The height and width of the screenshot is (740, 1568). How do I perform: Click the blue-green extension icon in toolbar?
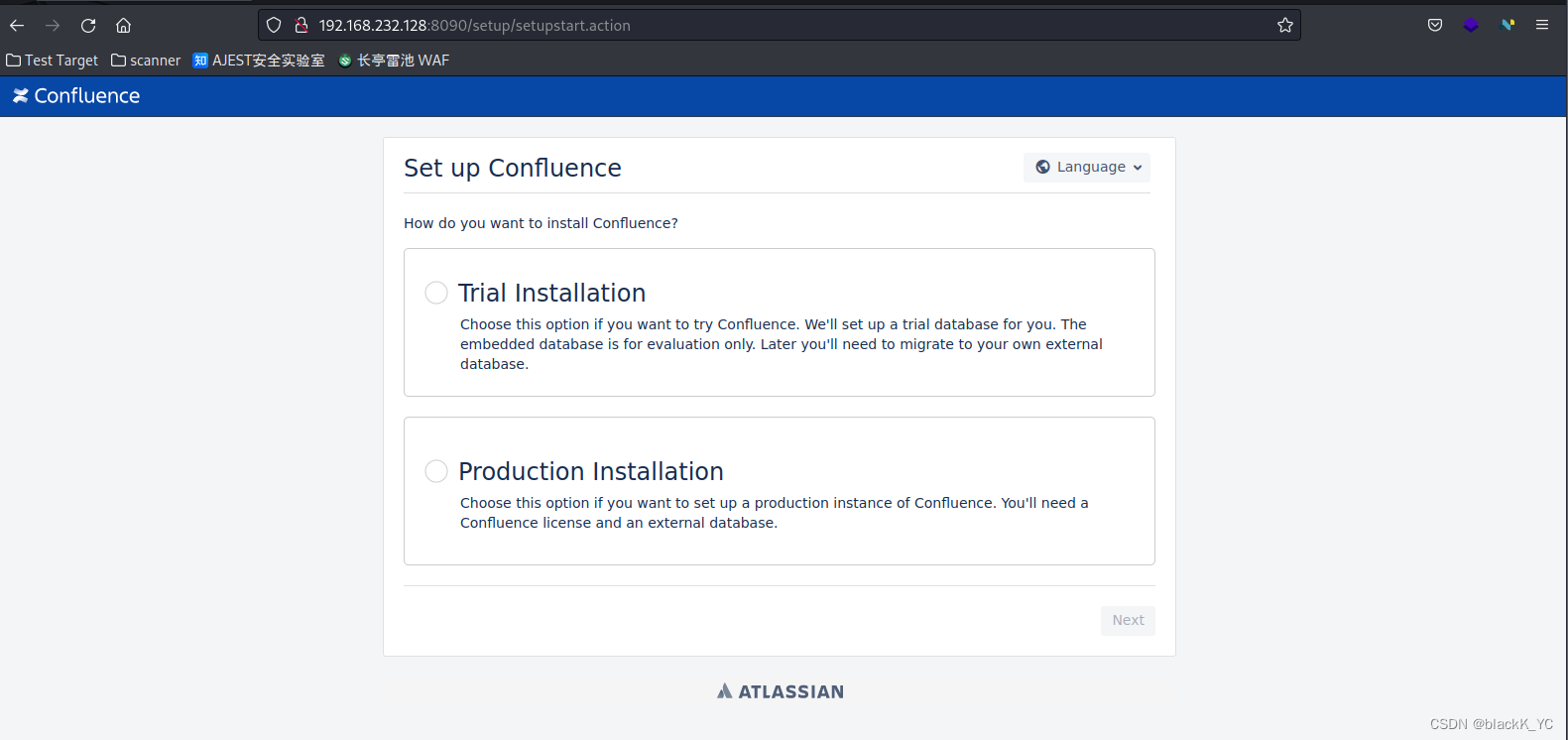[1508, 26]
